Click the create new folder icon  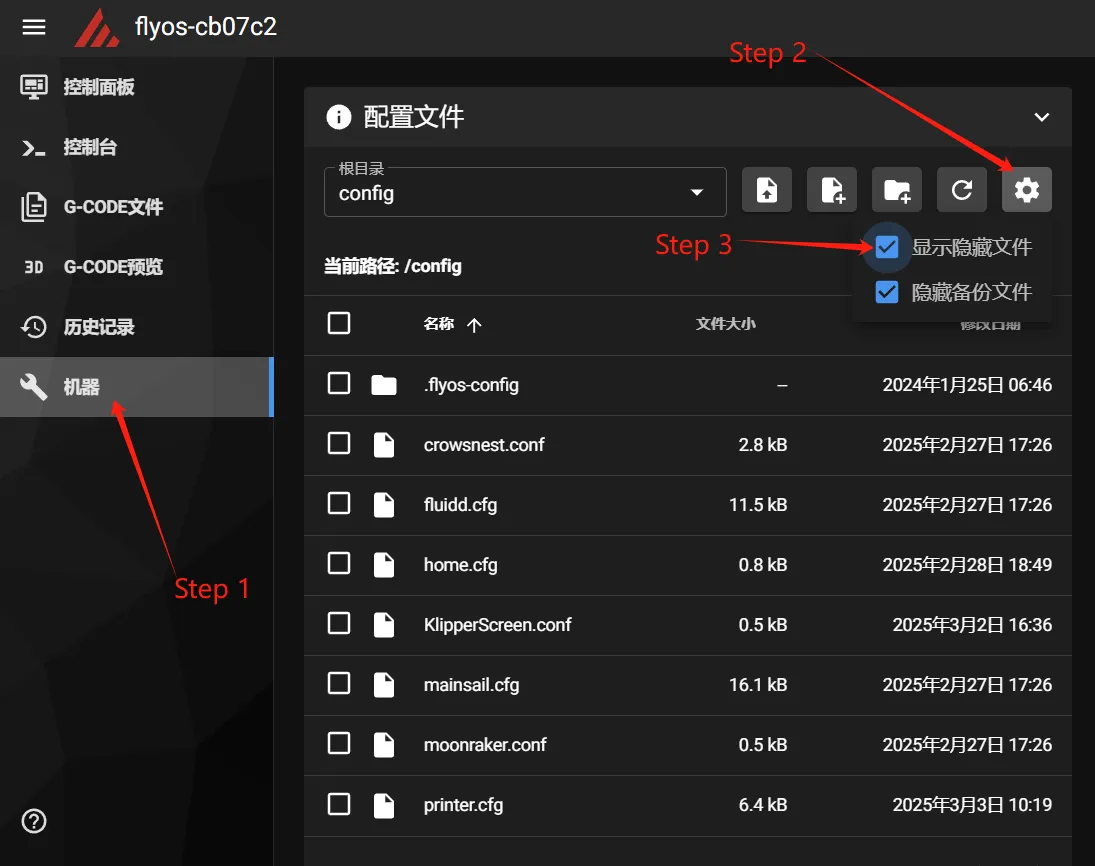pos(897,190)
